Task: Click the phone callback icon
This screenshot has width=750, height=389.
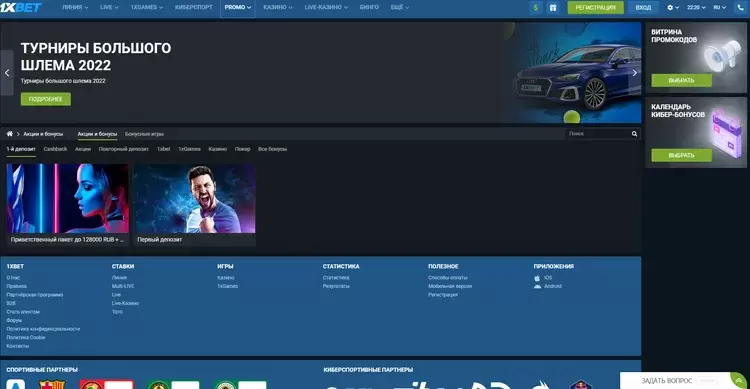Action: pos(741,8)
